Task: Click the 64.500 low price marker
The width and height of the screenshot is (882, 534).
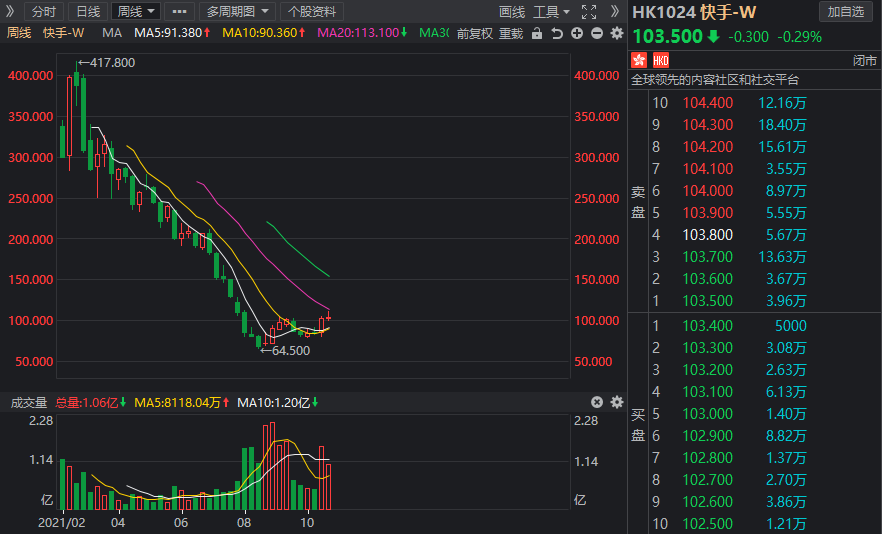Action: 285,351
